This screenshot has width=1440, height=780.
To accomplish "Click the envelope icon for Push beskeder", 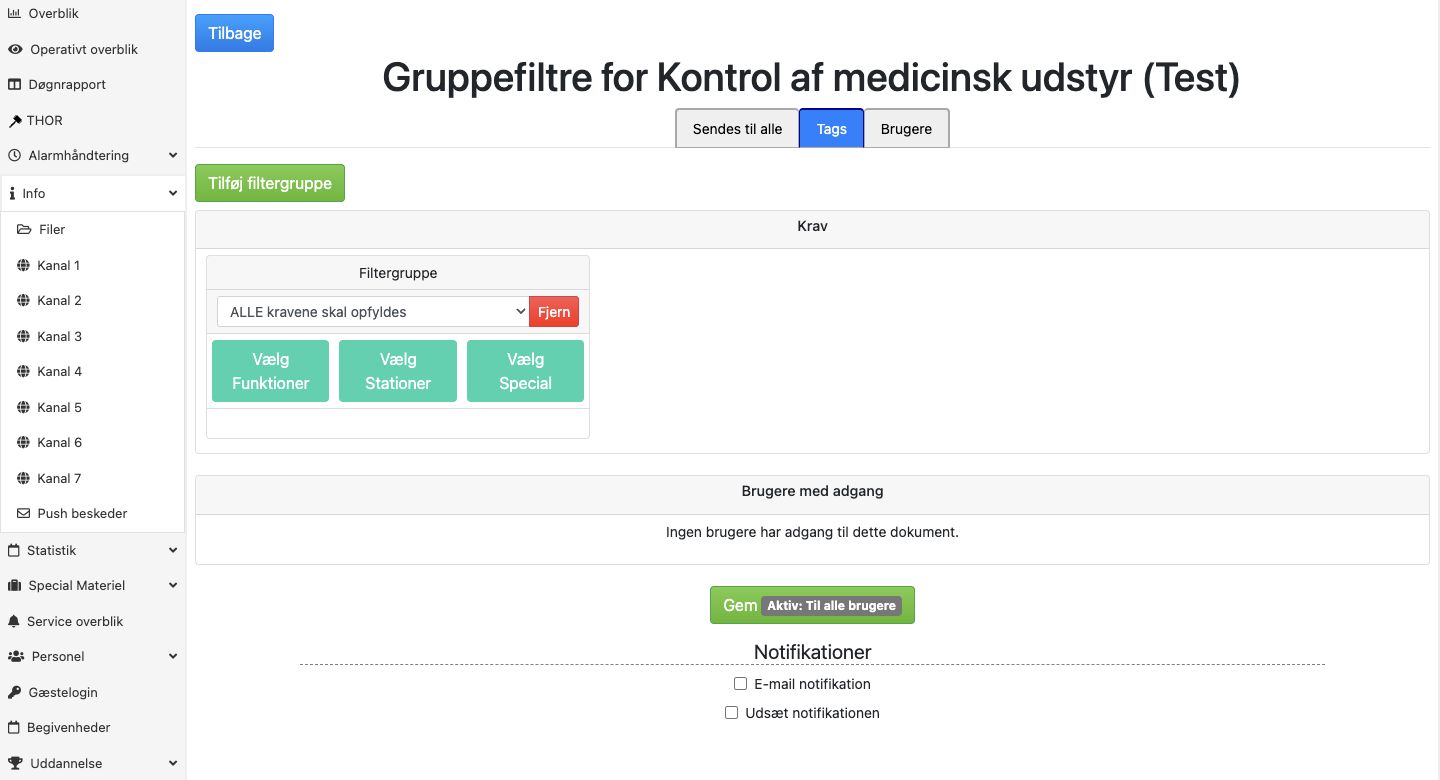I will pyautogui.click(x=25, y=513).
